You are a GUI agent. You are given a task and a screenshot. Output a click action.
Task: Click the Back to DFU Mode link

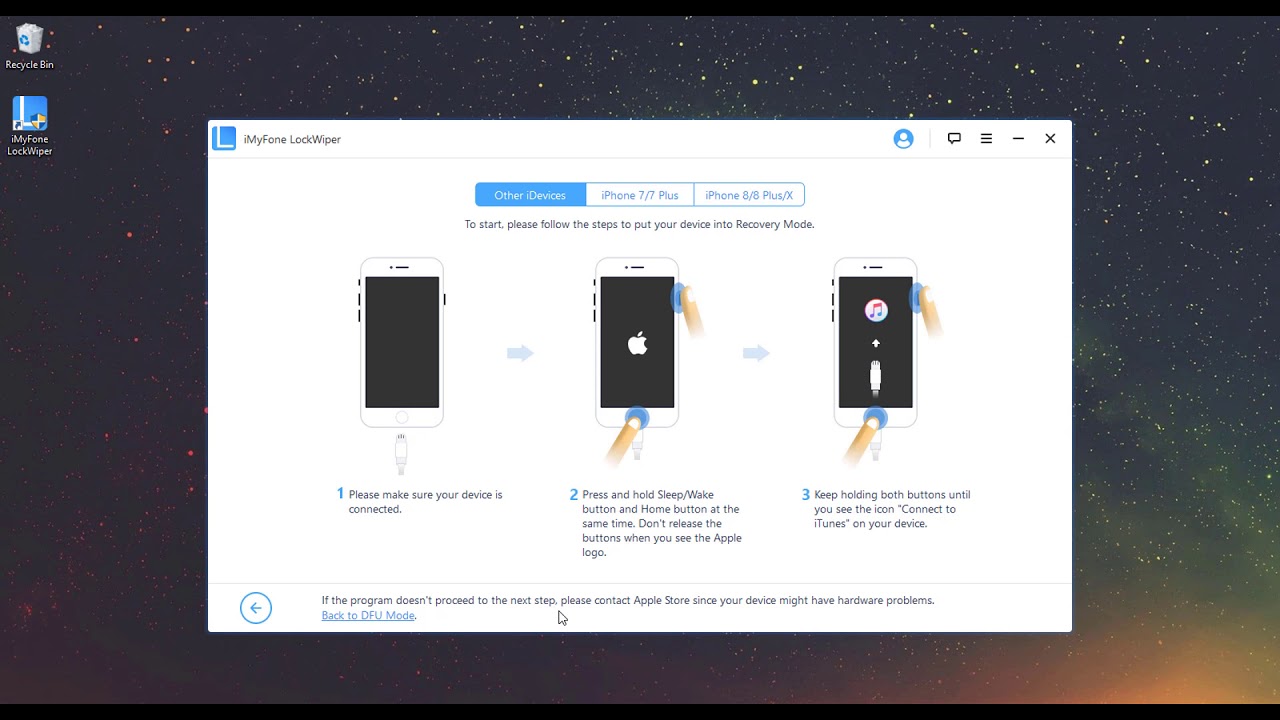point(368,616)
